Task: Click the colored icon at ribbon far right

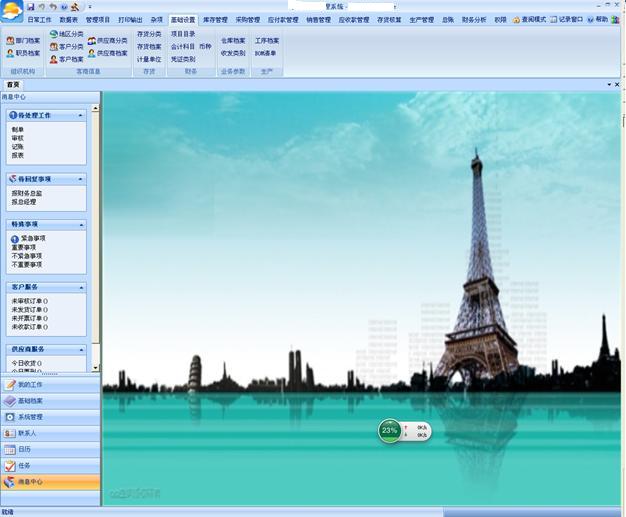Action: click(x=615, y=20)
